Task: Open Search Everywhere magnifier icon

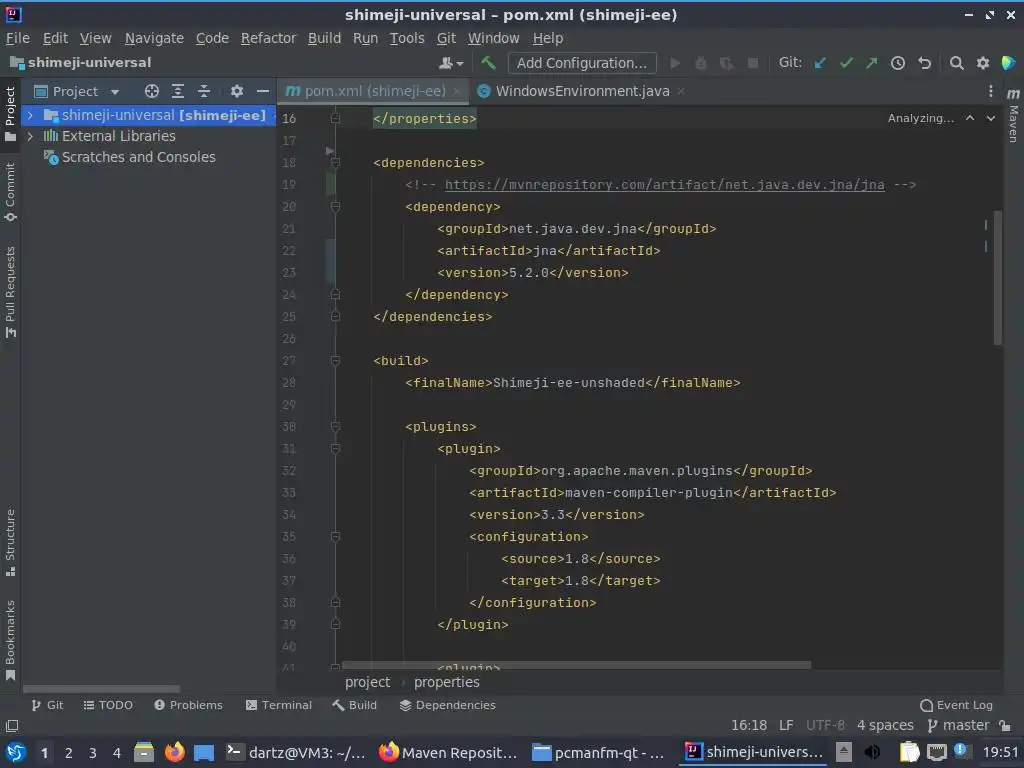Action: 956,63
